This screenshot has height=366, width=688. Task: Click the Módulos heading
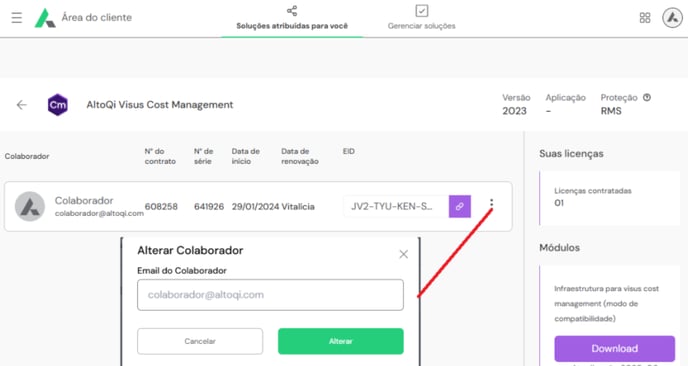point(559,248)
